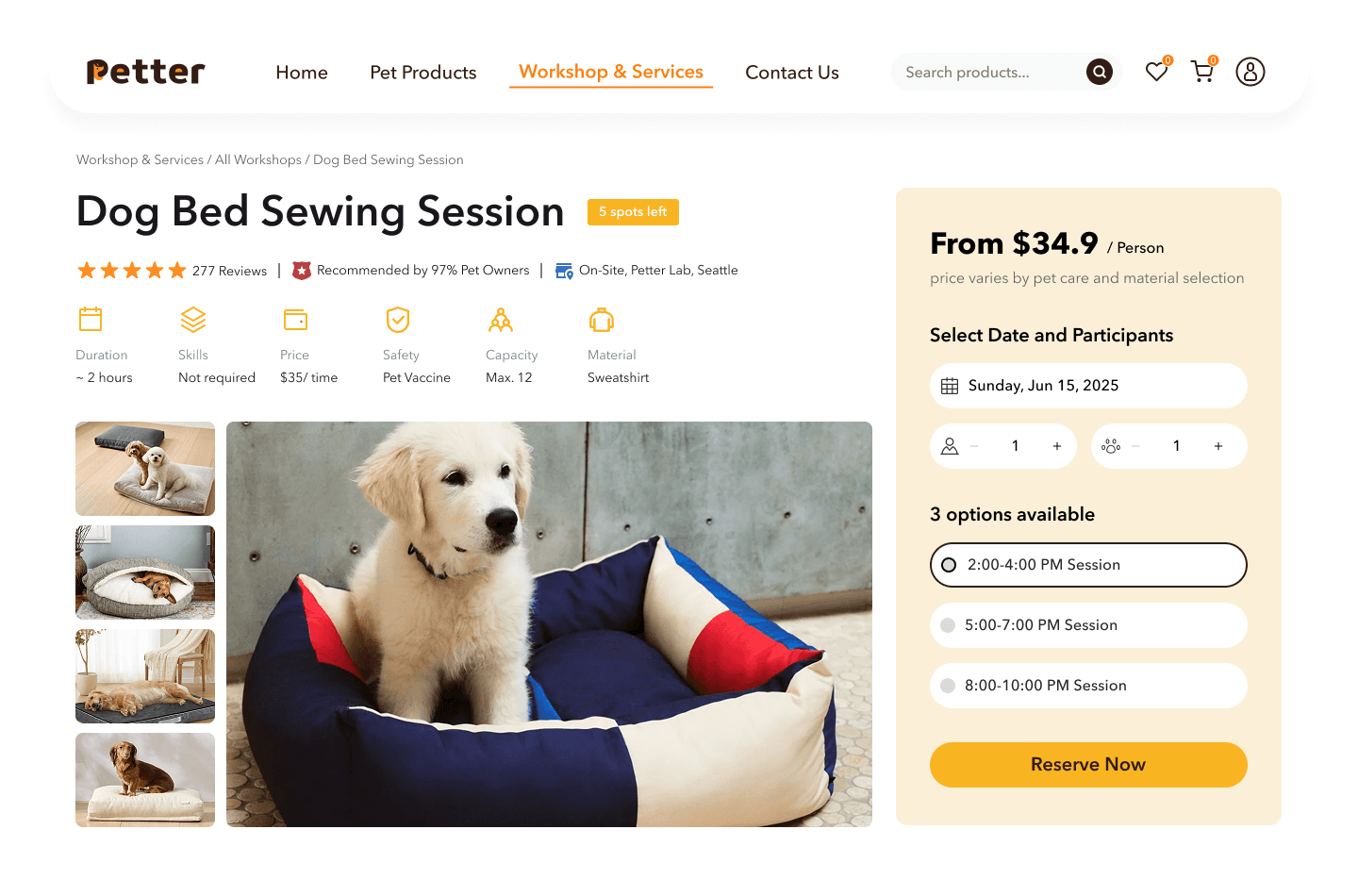This screenshot has width=1358, height=896.
Task: Select the 5:00-7:00 PM Session option
Action: (x=1088, y=625)
